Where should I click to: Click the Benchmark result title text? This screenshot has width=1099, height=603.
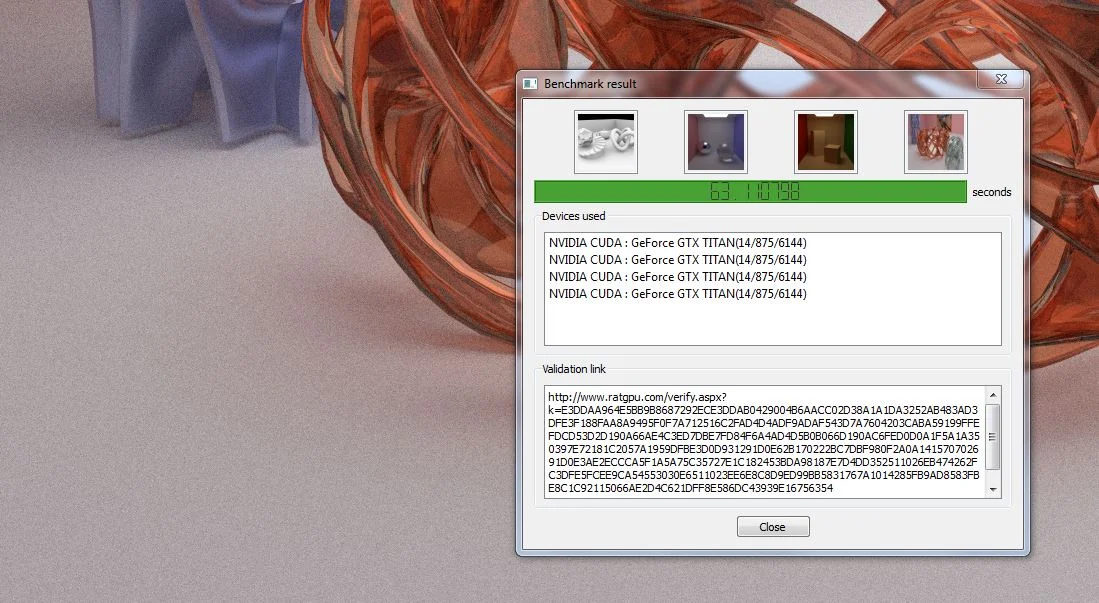click(x=590, y=83)
